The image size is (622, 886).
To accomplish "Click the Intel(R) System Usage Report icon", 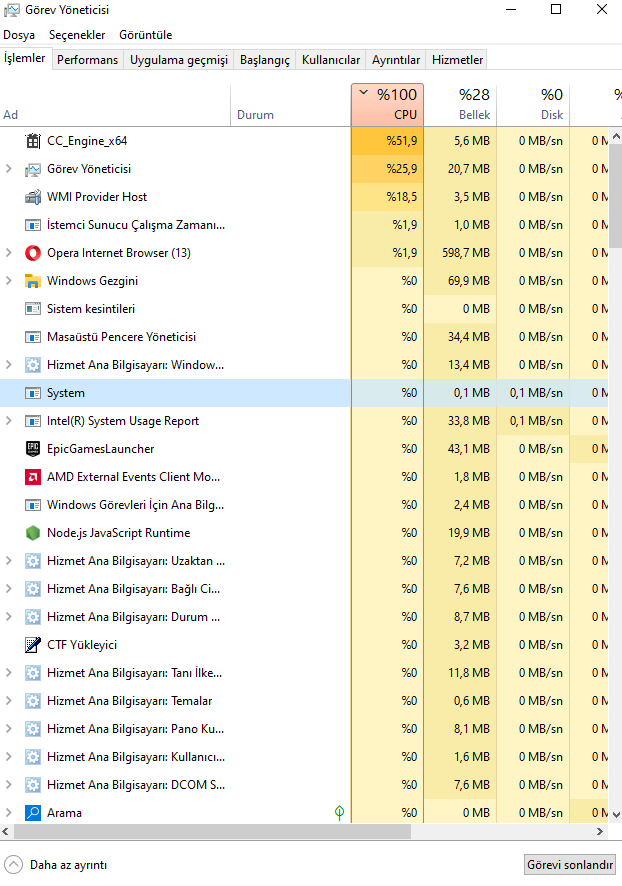I will tap(33, 421).
